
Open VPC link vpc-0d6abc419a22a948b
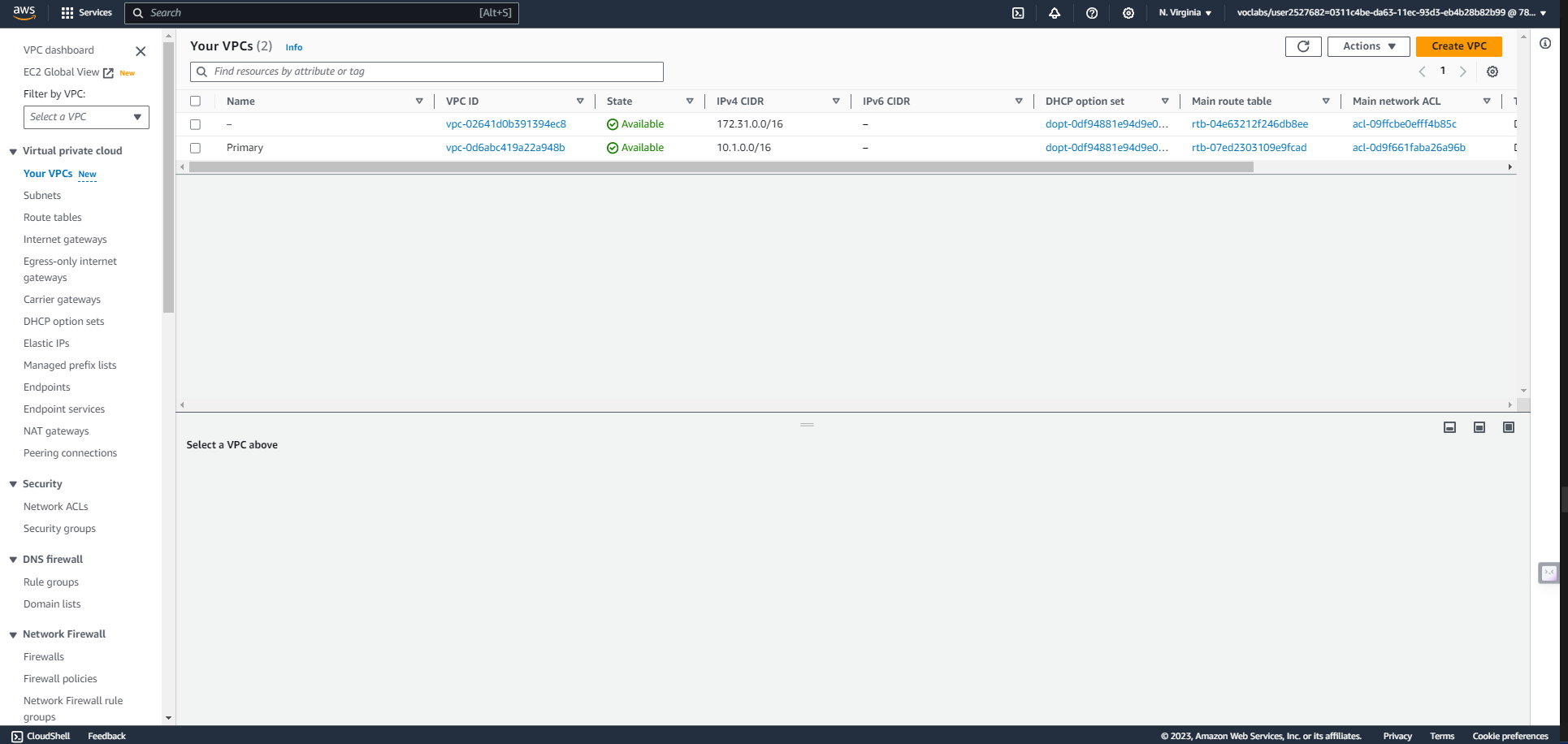tap(505, 148)
